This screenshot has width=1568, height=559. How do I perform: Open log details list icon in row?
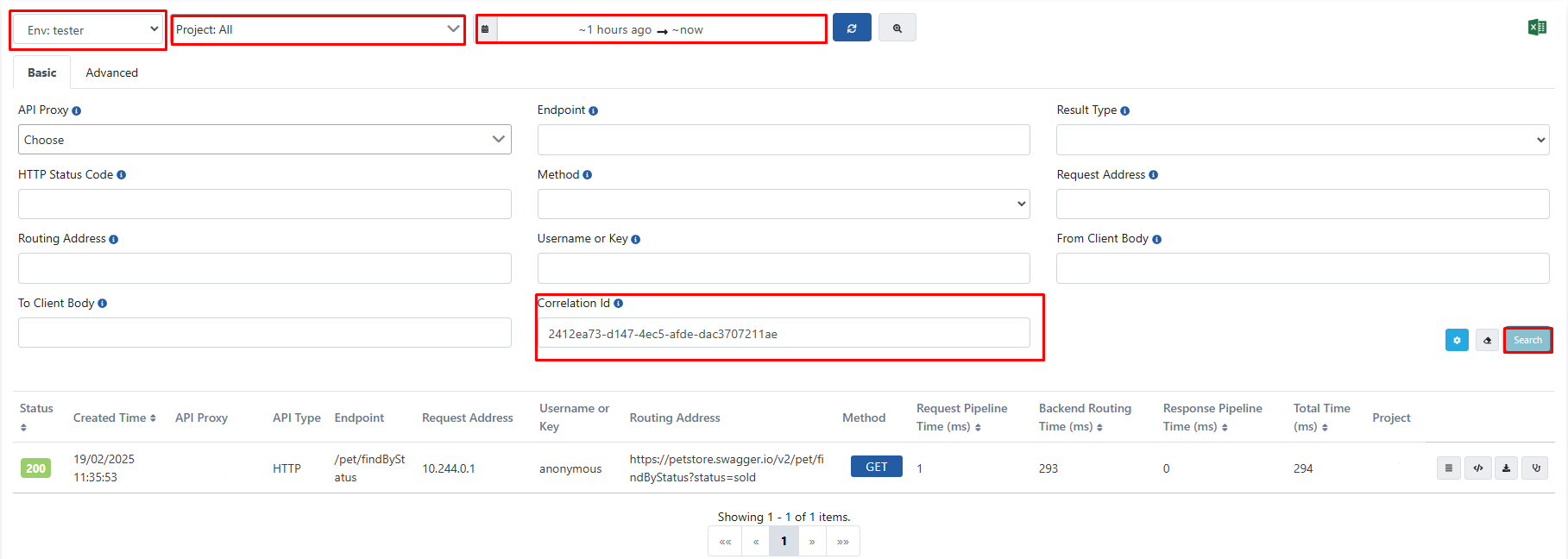(1448, 468)
